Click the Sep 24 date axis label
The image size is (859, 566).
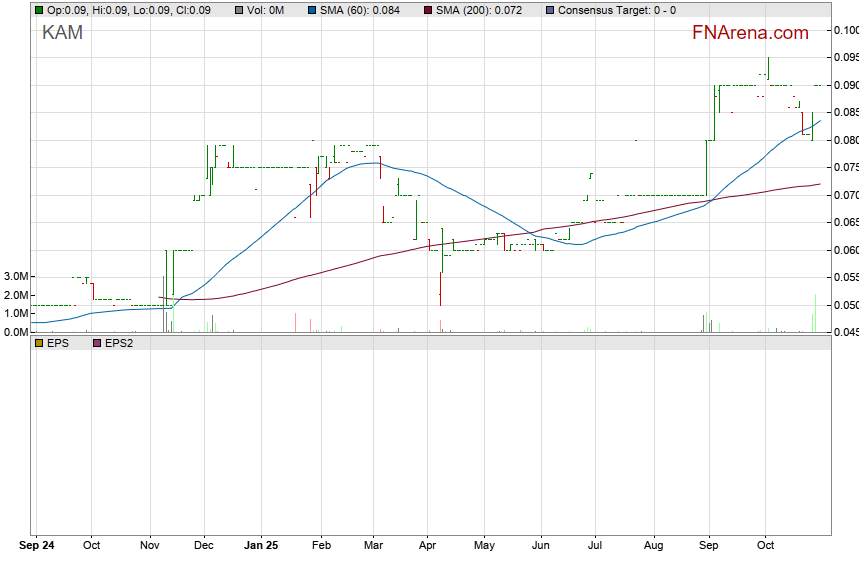pos(37,546)
